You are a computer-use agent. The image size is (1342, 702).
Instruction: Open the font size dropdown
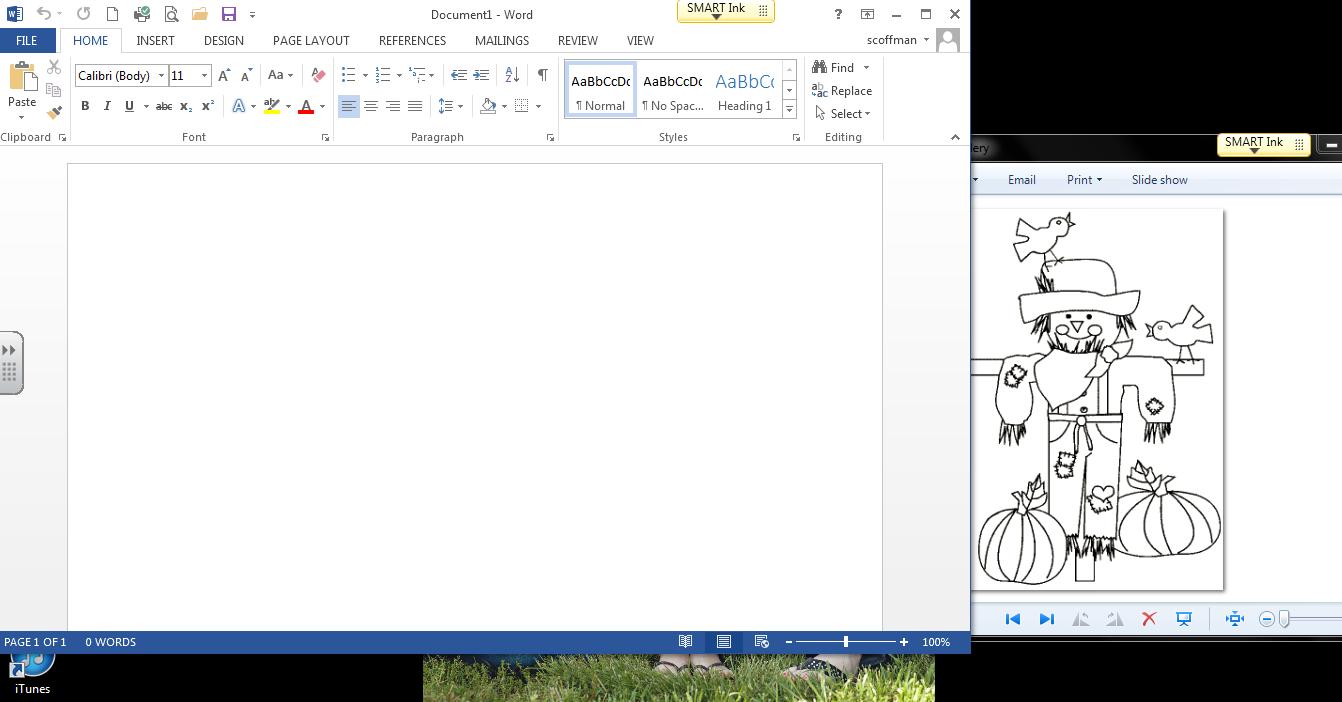coord(204,76)
